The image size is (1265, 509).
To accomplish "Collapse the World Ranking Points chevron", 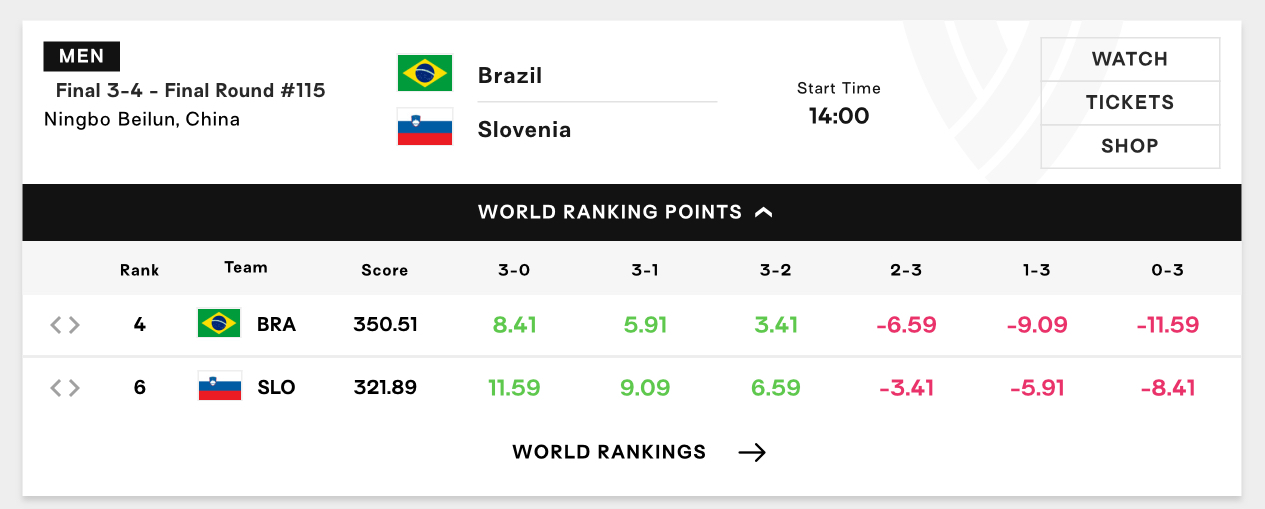I will coord(764,212).
